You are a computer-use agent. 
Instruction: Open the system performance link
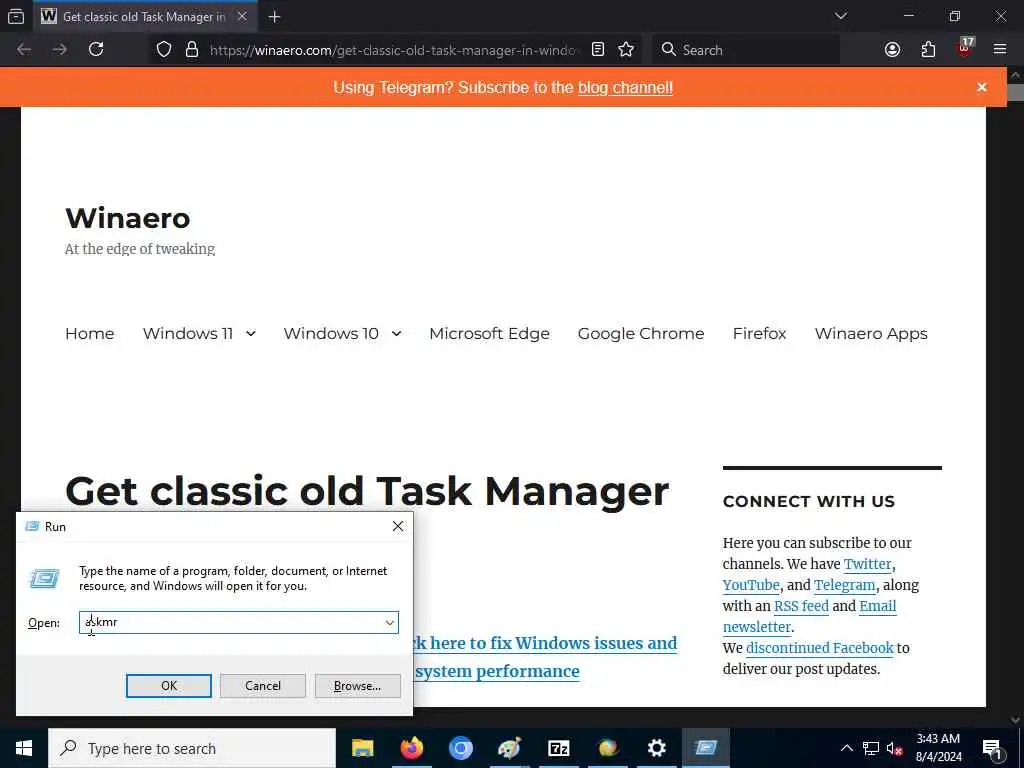point(497,671)
